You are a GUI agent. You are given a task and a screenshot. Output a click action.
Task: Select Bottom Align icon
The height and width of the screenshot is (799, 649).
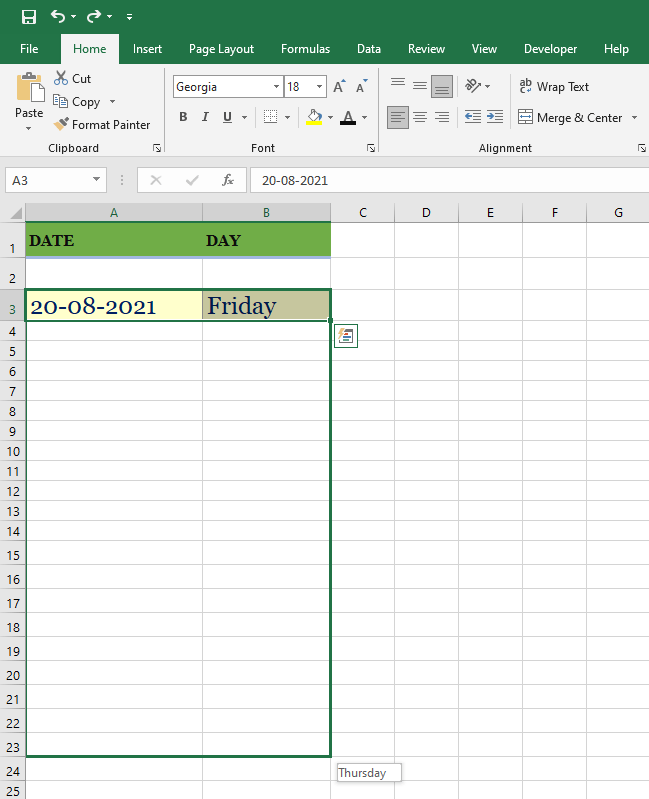point(442,86)
